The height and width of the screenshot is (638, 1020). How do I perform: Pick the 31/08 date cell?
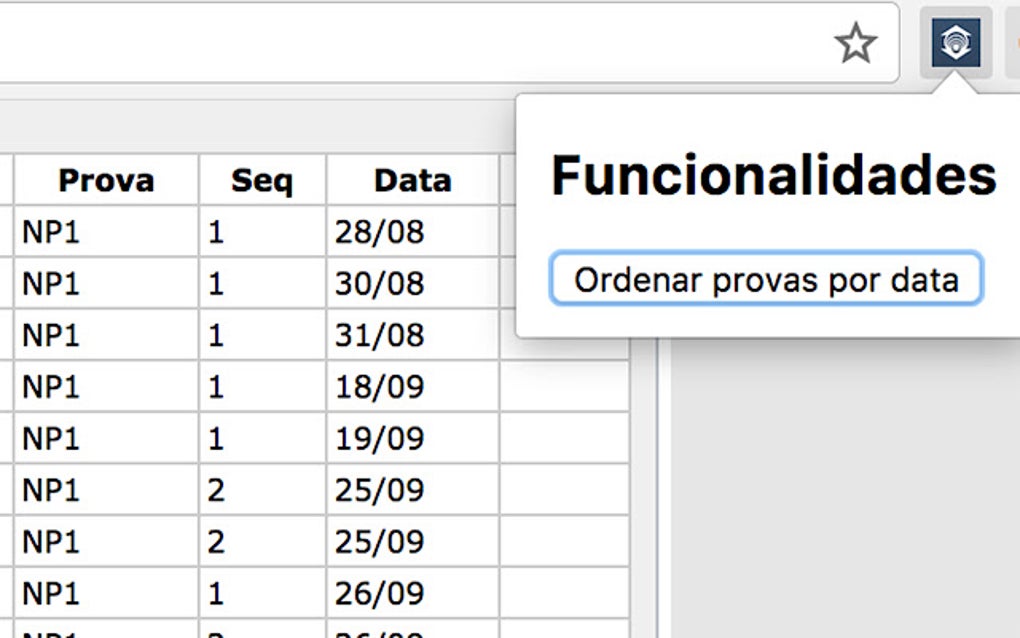pos(380,335)
